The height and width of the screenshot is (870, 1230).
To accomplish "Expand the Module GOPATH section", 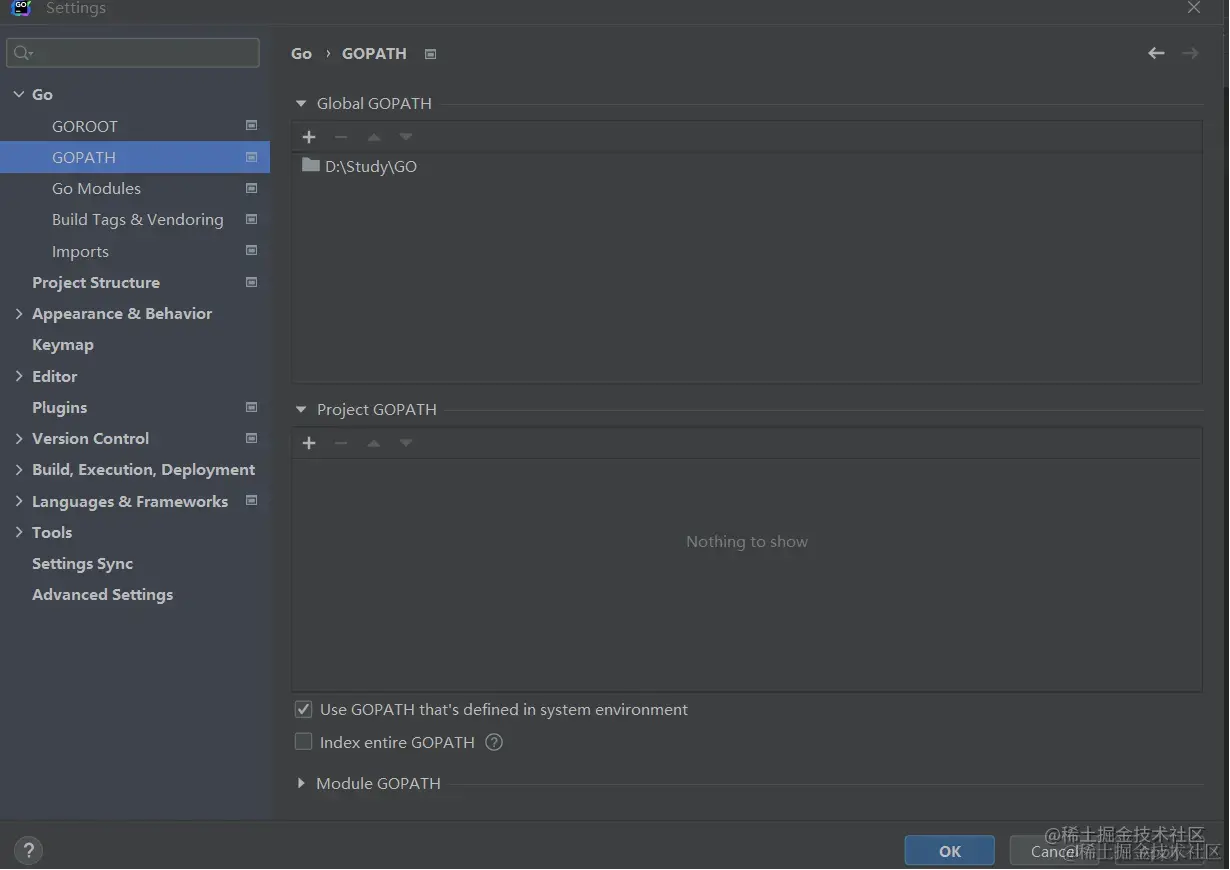I will (301, 783).
